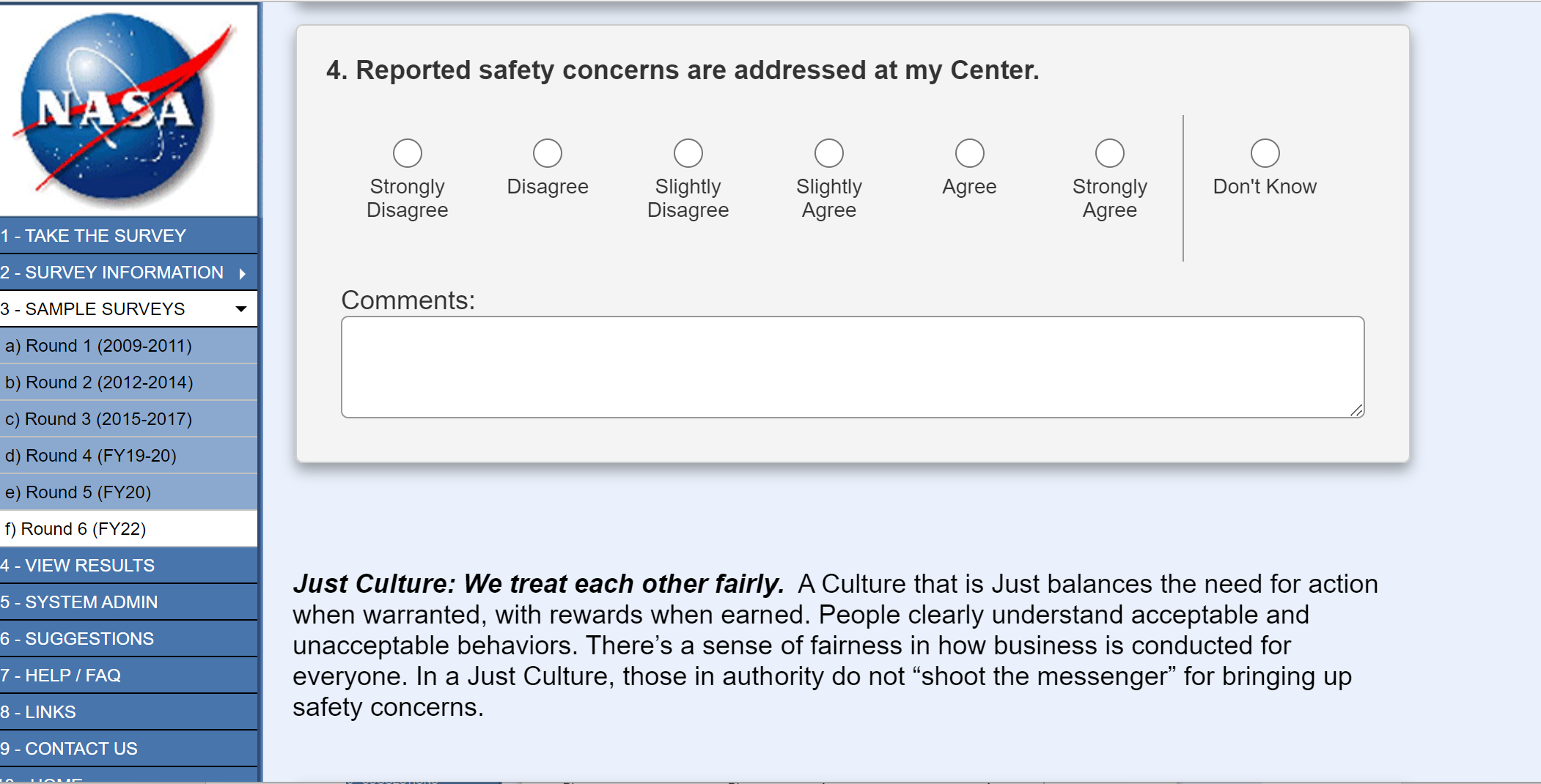
Task: Choose the Slightly Agree option
Action: 829,153
